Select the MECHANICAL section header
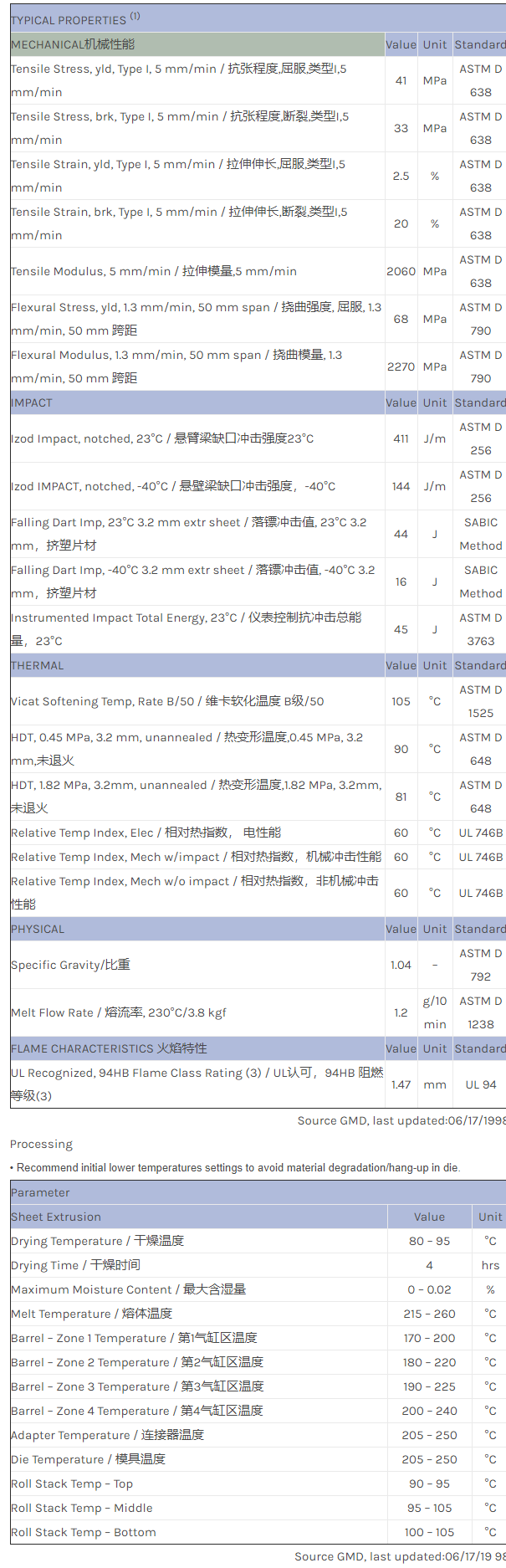The height and width of the screenshot is (1568, 506). tap(73, 44)
